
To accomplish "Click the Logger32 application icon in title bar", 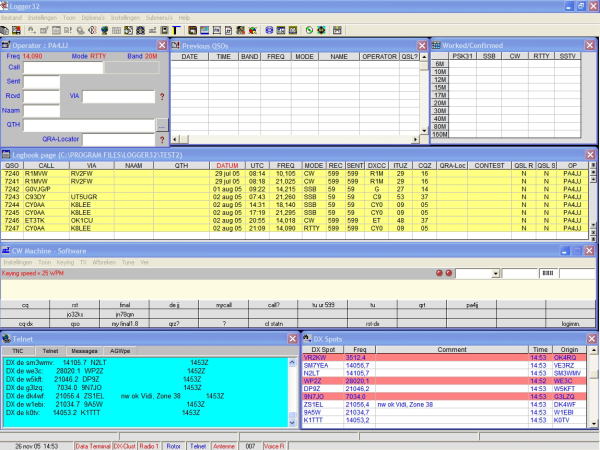I will 6,5.
